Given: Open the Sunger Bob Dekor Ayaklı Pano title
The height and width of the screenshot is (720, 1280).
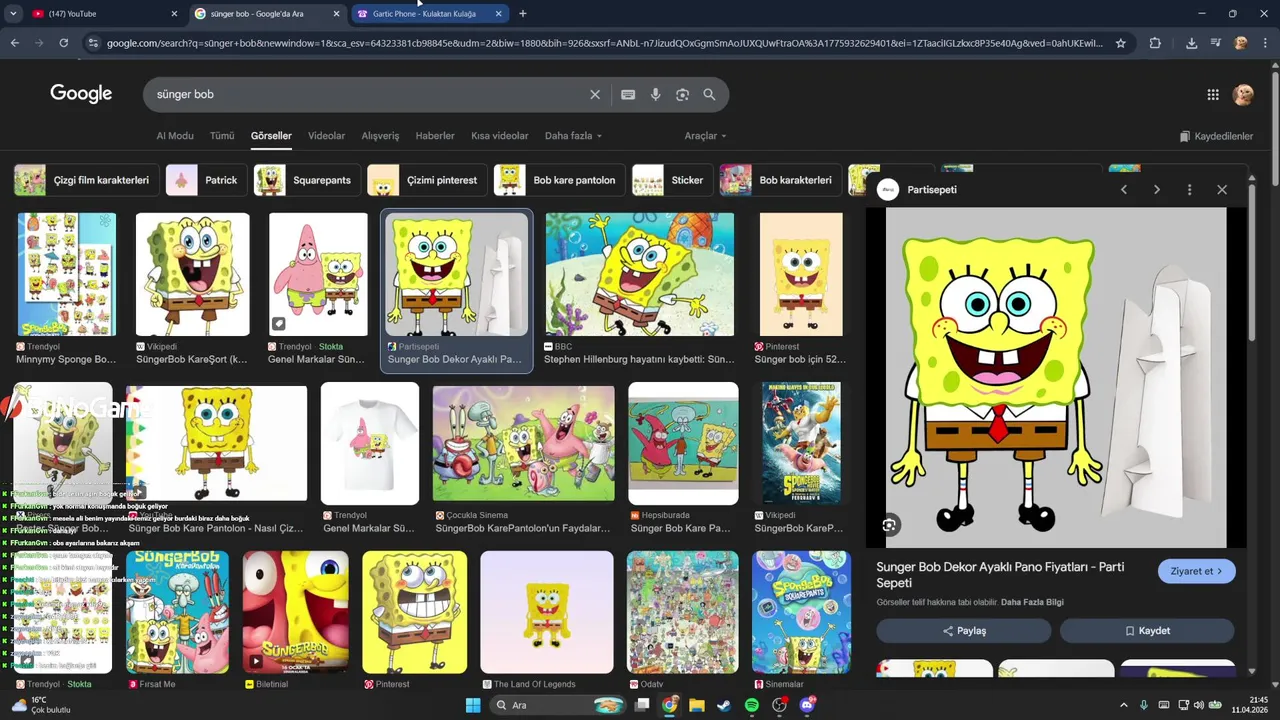Looking at the screenshot, I should (1000, 574).
